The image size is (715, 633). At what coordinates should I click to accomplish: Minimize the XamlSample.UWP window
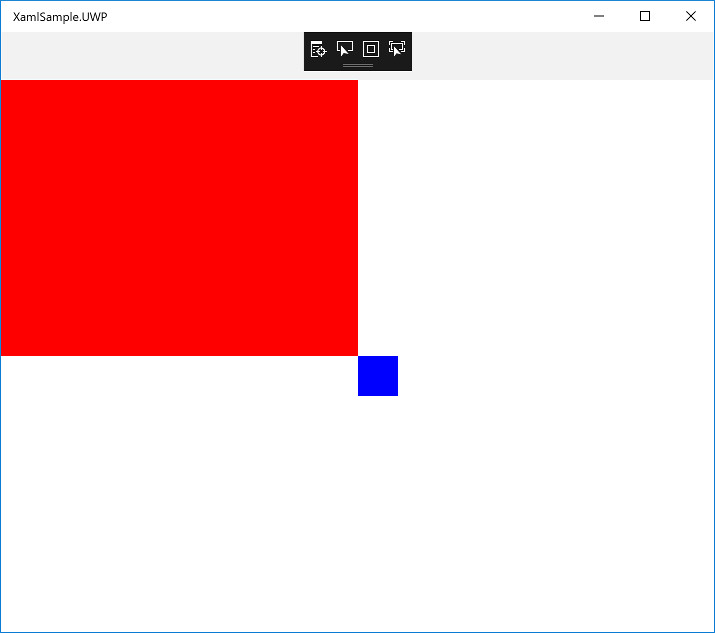pos(599,16)
